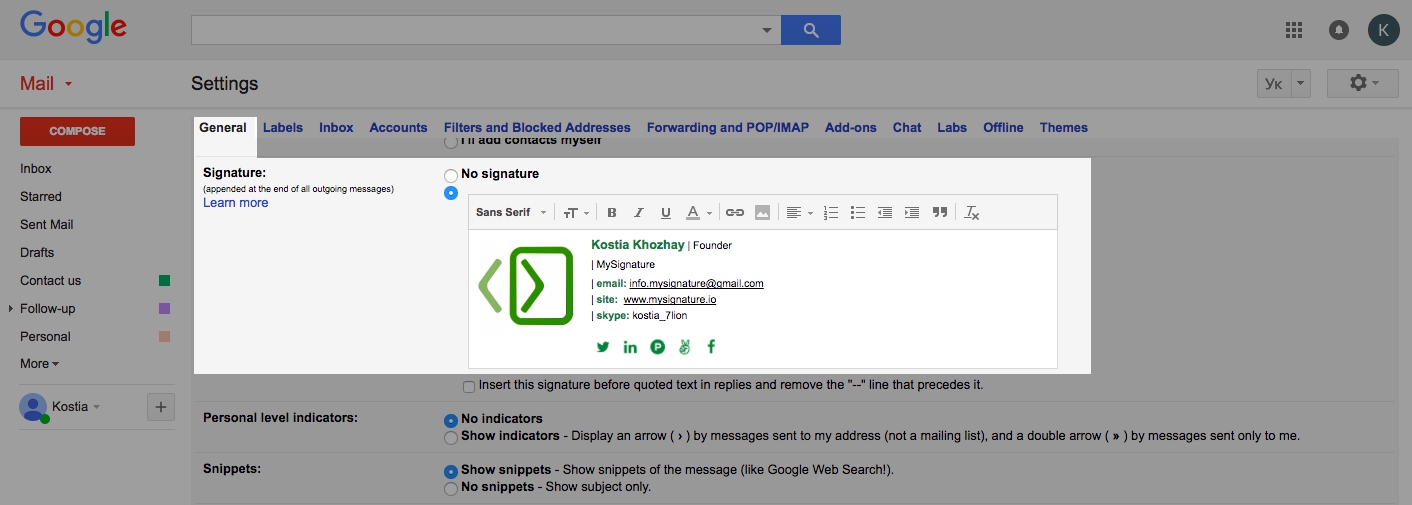Viewport: 1412px width, 505px height.
Task: Click the Google logo
Action: pos(73,27)
